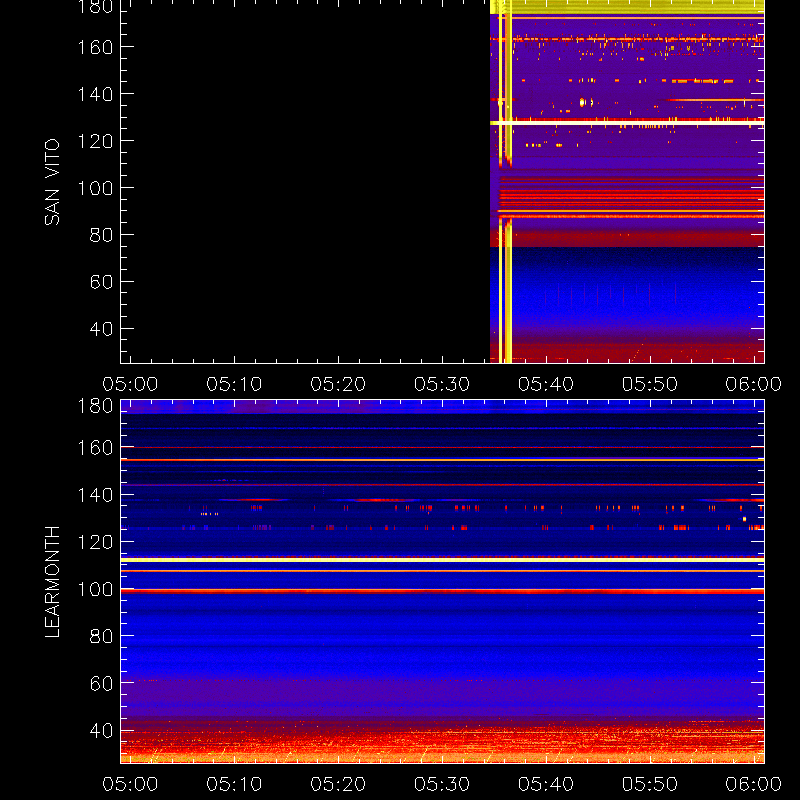Select the 80 tick label on SAN VITO axis
Screen dimensions: 800x800
101,235
